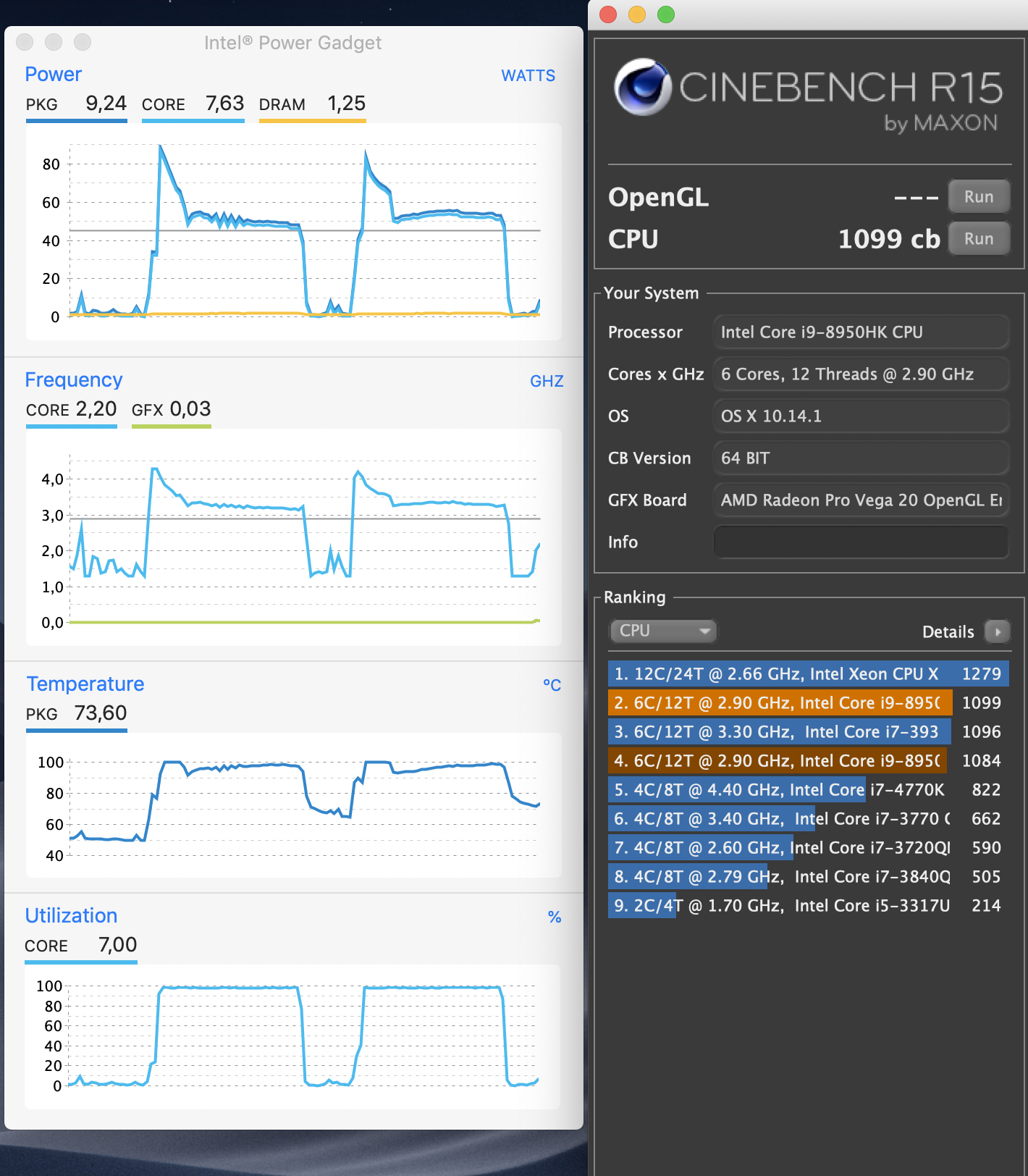
Task: Click the PKG temperature value 73,60
Action: click(x=101, y=713)
